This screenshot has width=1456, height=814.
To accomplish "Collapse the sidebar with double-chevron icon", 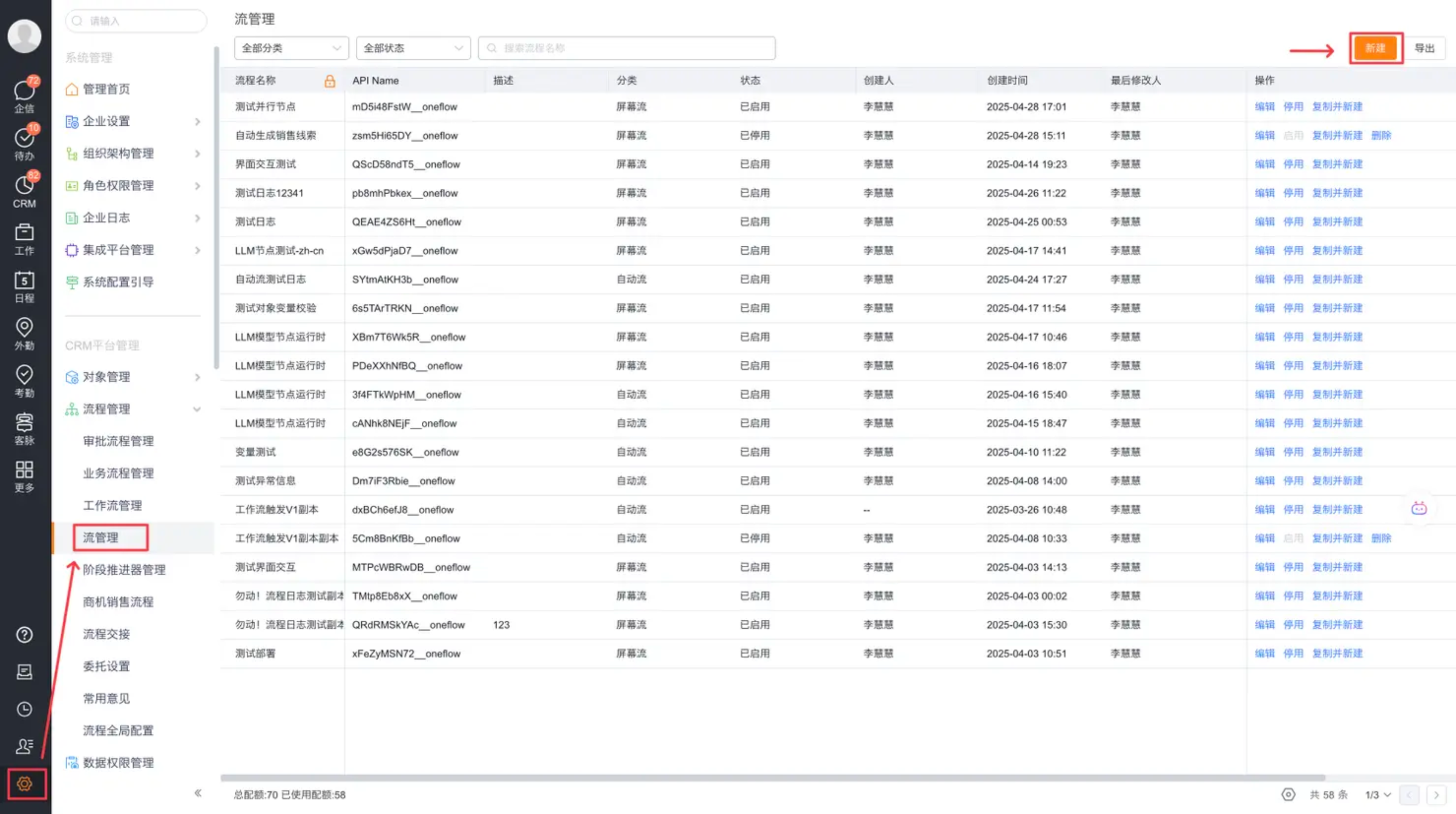I will point(198,792).
